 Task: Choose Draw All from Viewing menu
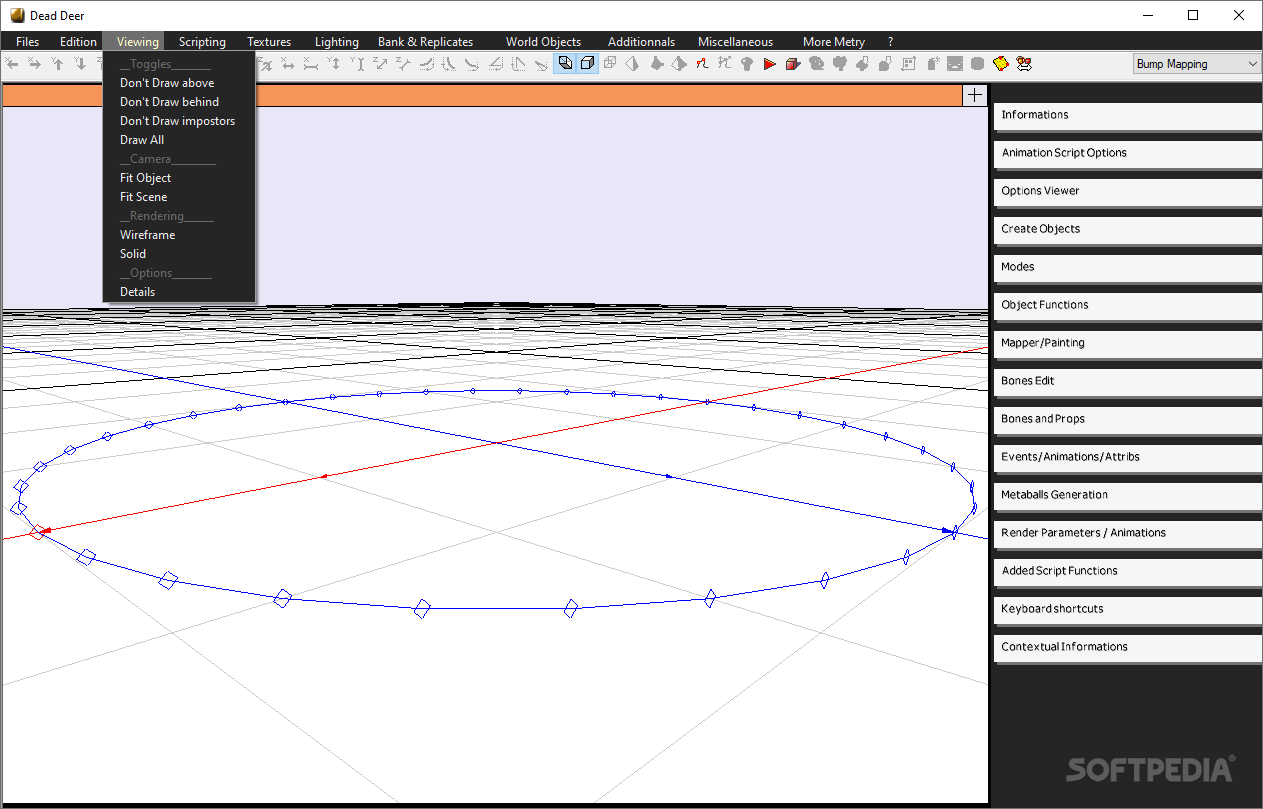tap(142, 140)
